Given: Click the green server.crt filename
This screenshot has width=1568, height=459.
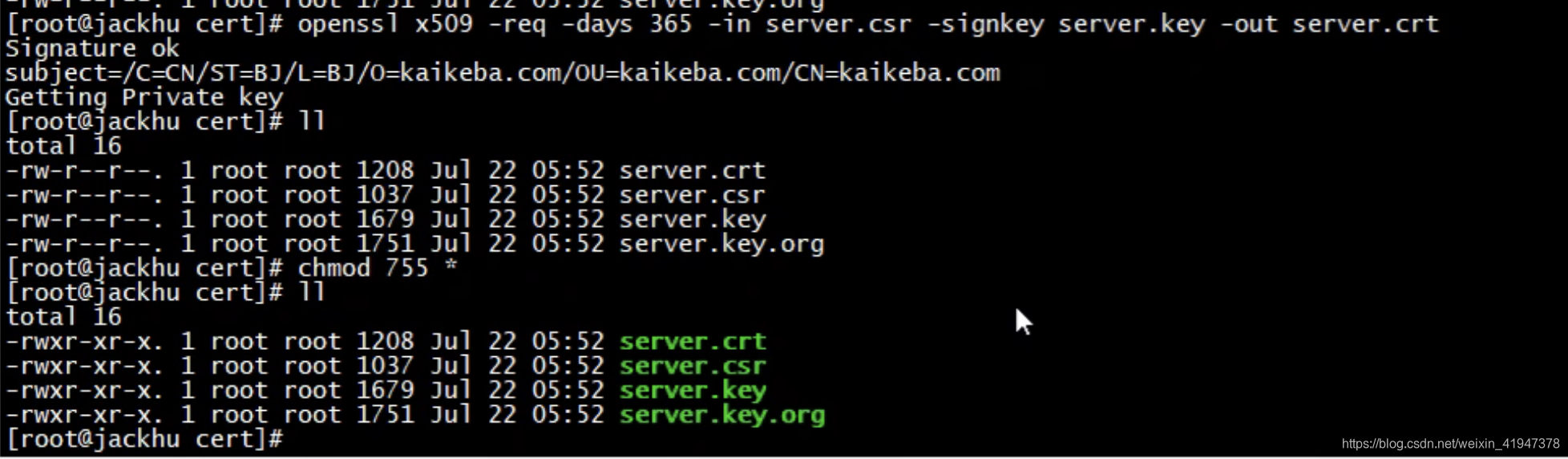Looking at the screenshot, I should pyautogui.click(x=693, y=342).
